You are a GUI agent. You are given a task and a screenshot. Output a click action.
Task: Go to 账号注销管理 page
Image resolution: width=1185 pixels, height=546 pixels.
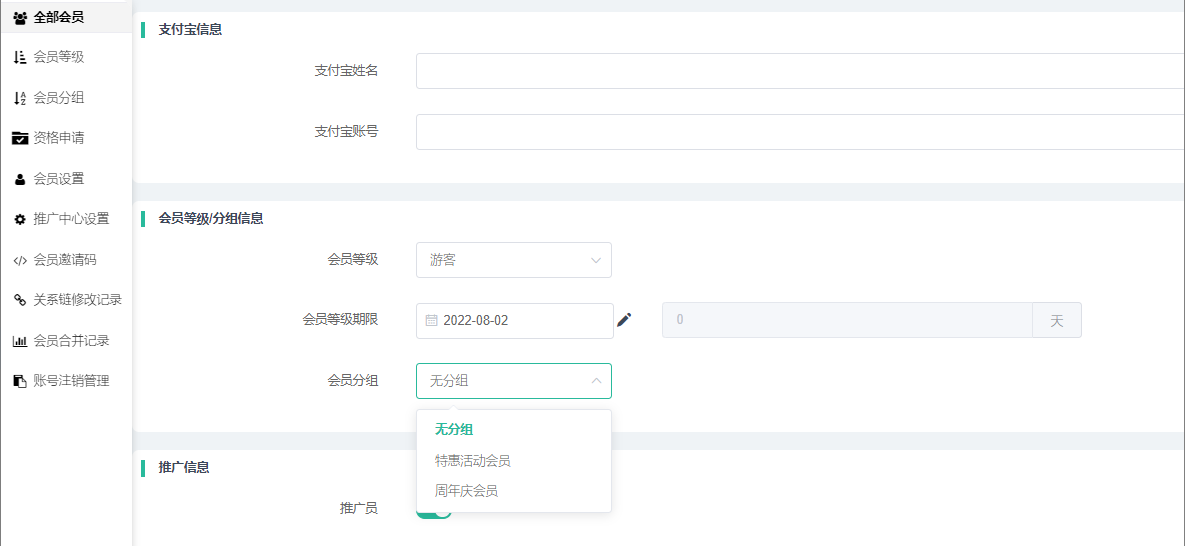[71, 381]
